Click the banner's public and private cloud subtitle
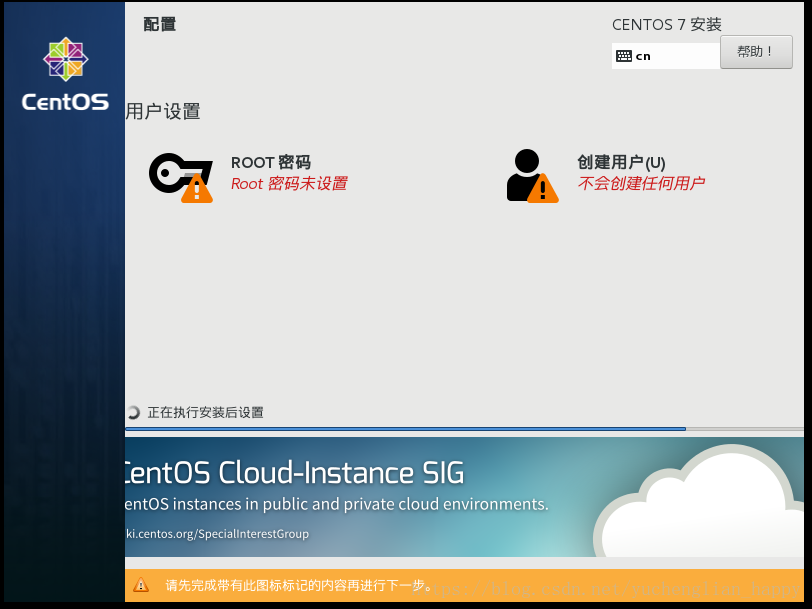812x609 pixels. coord(337,504)
